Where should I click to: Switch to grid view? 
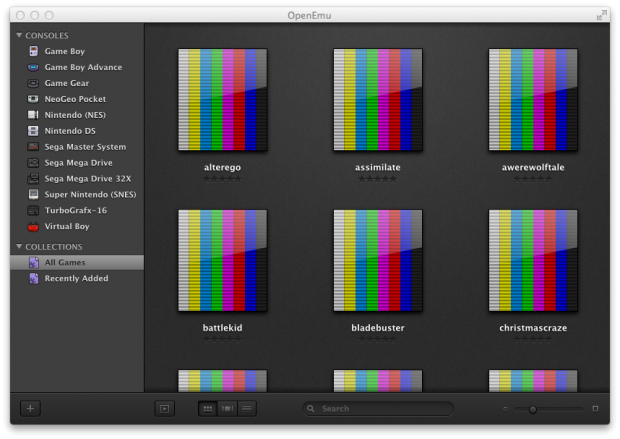[x=208, y=409]
